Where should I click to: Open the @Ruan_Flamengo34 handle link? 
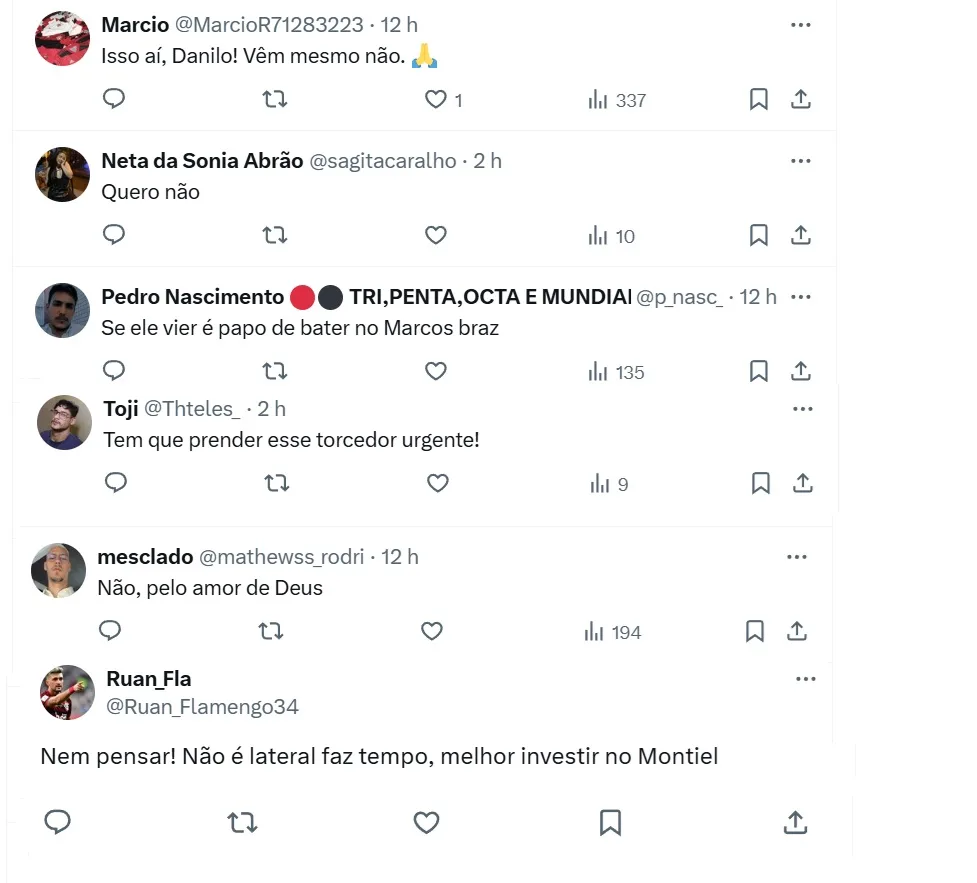pyautogui.click(x=202, y=707)
